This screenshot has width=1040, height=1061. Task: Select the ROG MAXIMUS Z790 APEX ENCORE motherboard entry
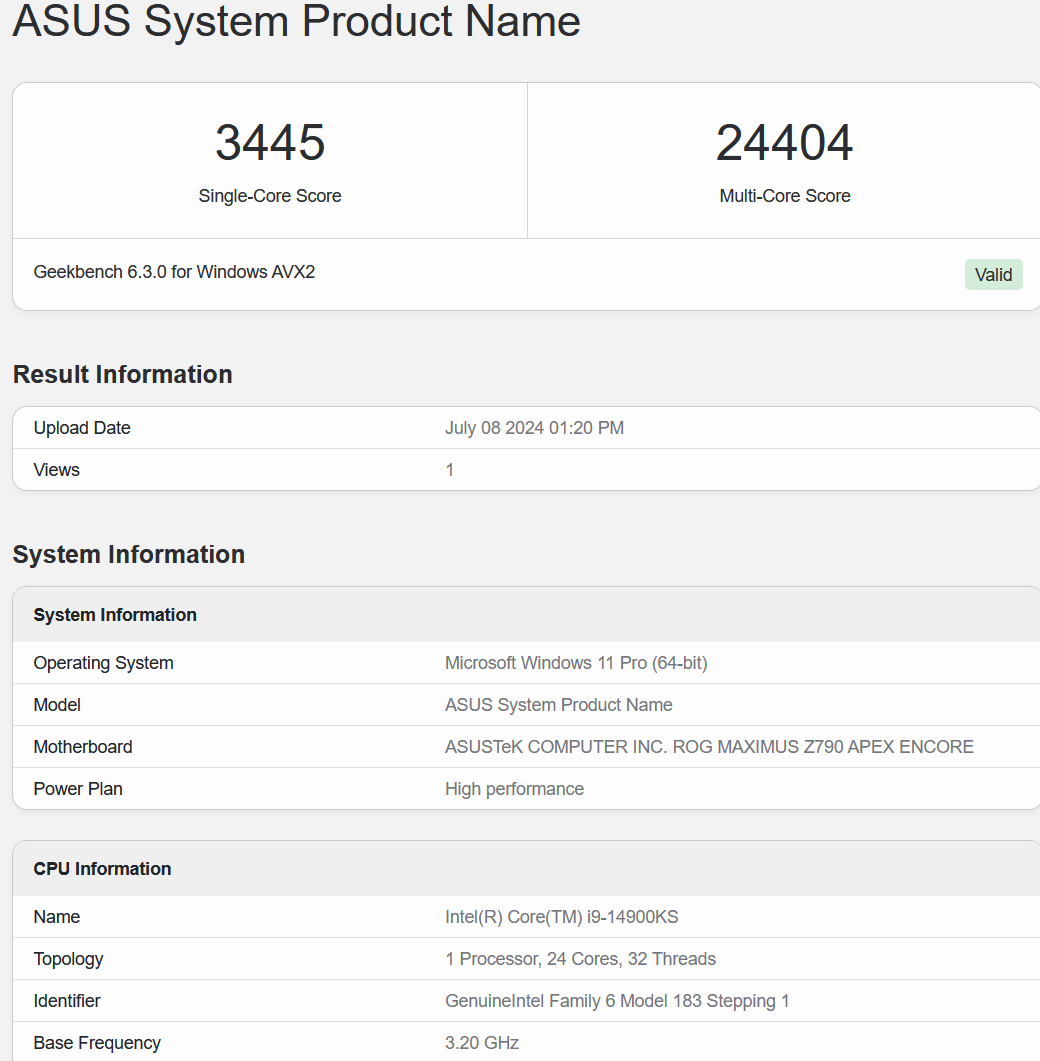coord(709,746)
